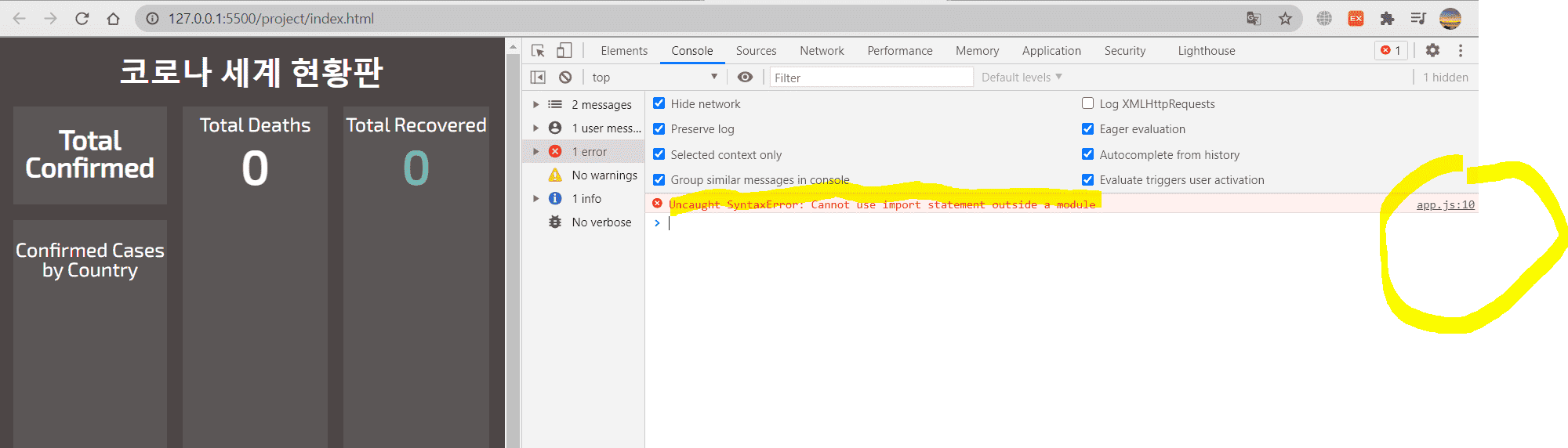Open the Extensions puzzle menu

click(1387, 19)
